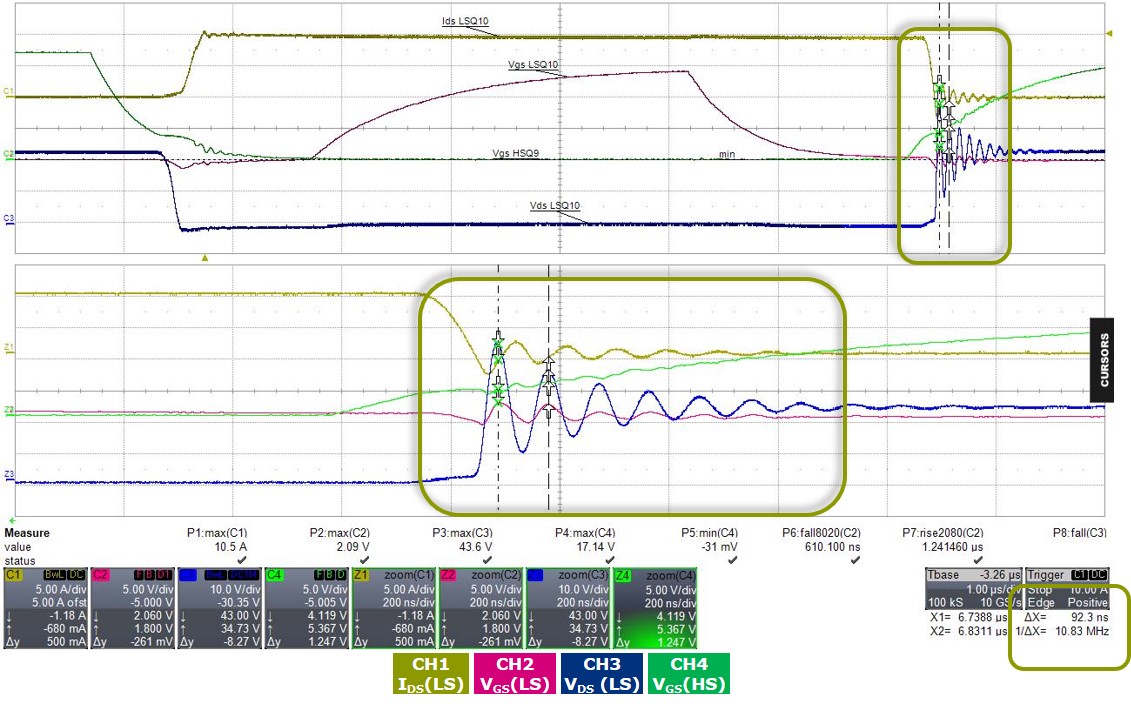Screen dimensions: 1131x704
Task: Click the Measure table label
Action: pyautogui.click(x=28, y=533)
